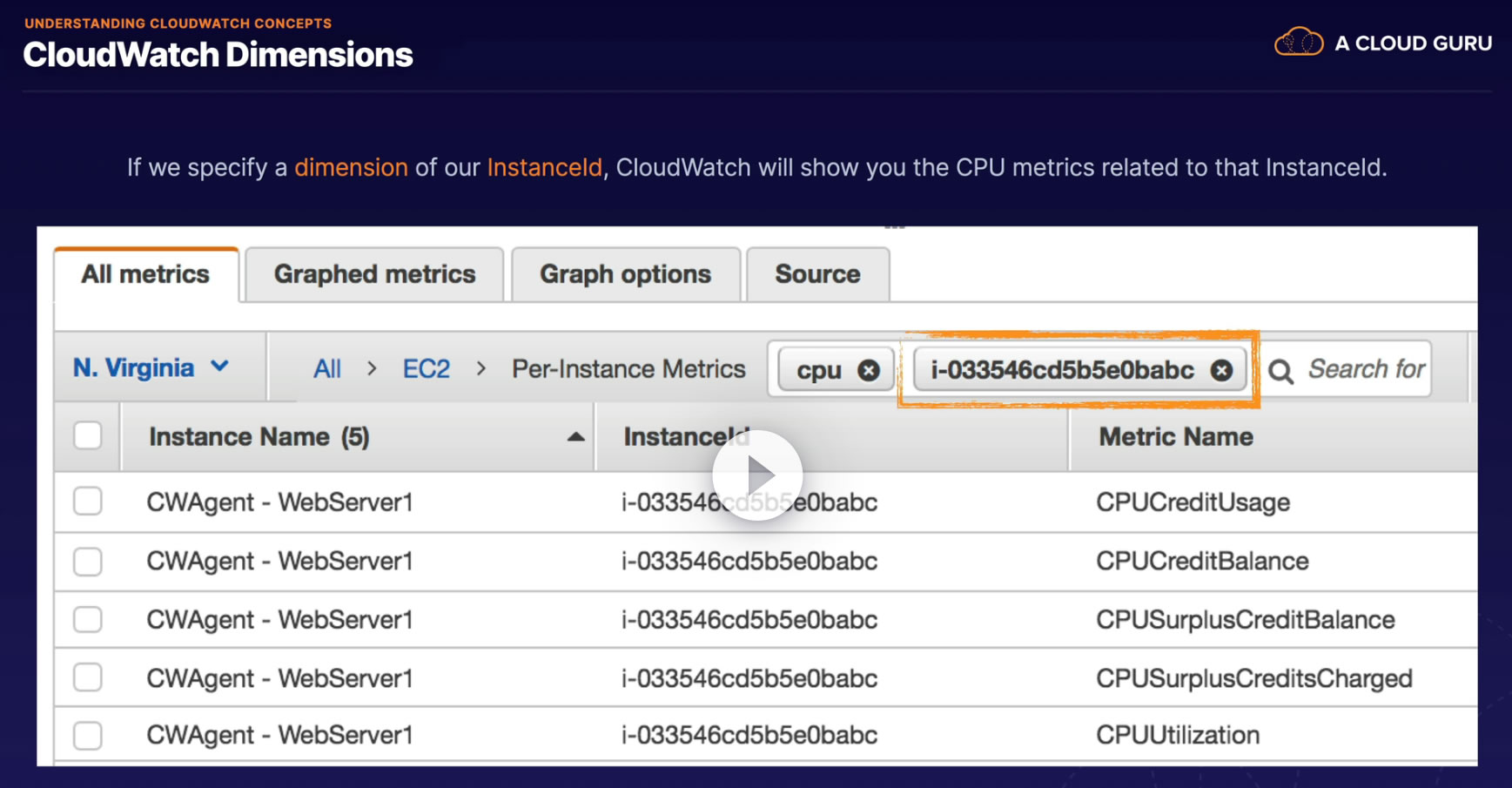The height and width of the screenshot is (788, 1512).
Task: Toggle the select-all checkbox in header
Action: click(88, 435)
